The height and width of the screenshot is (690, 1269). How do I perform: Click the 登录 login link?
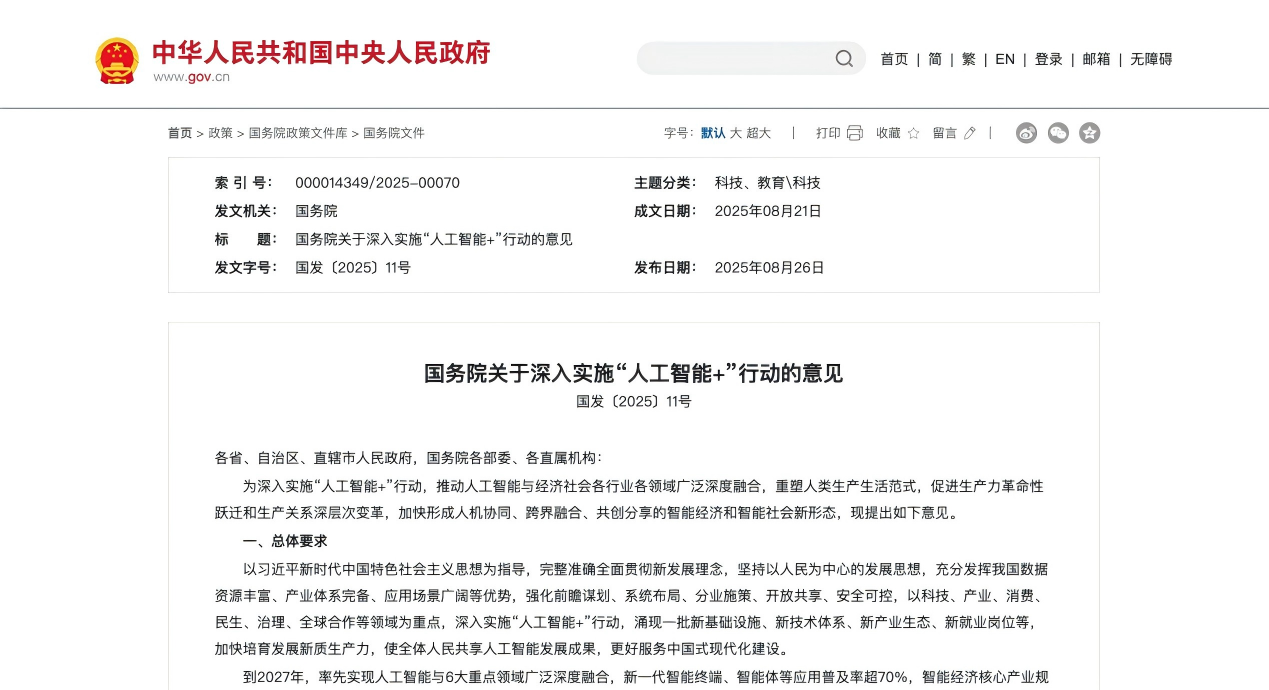[1048, 59]
